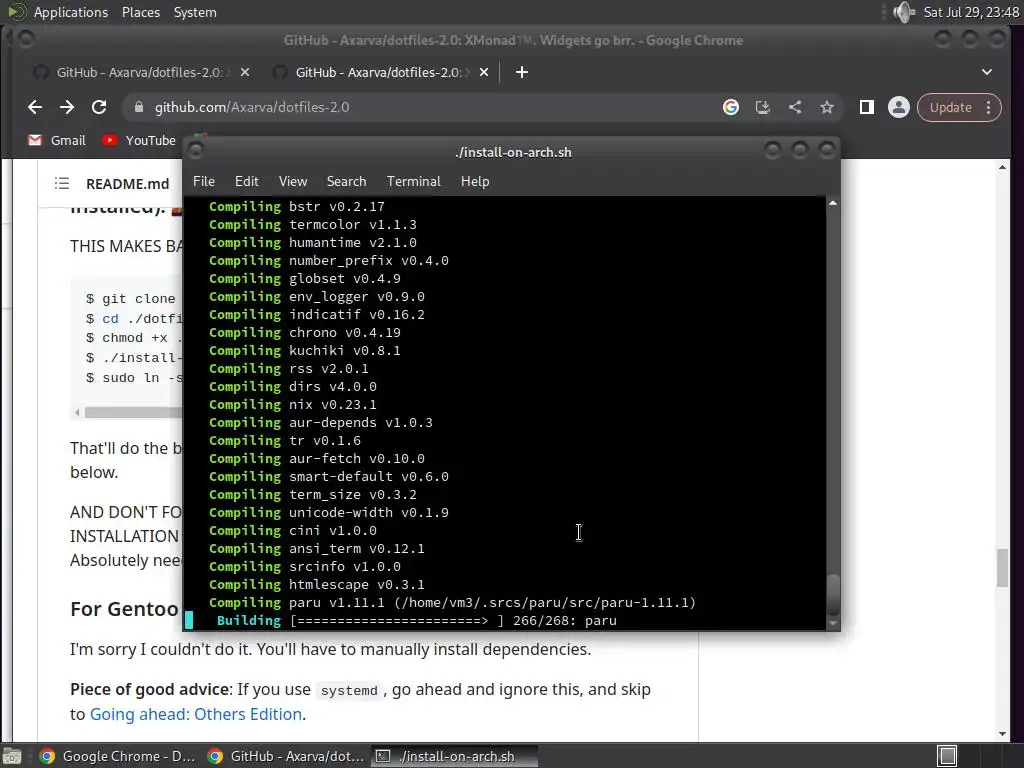Click the 'For Gentoo' heading in README
The image size is (1024, 768).
124,609
